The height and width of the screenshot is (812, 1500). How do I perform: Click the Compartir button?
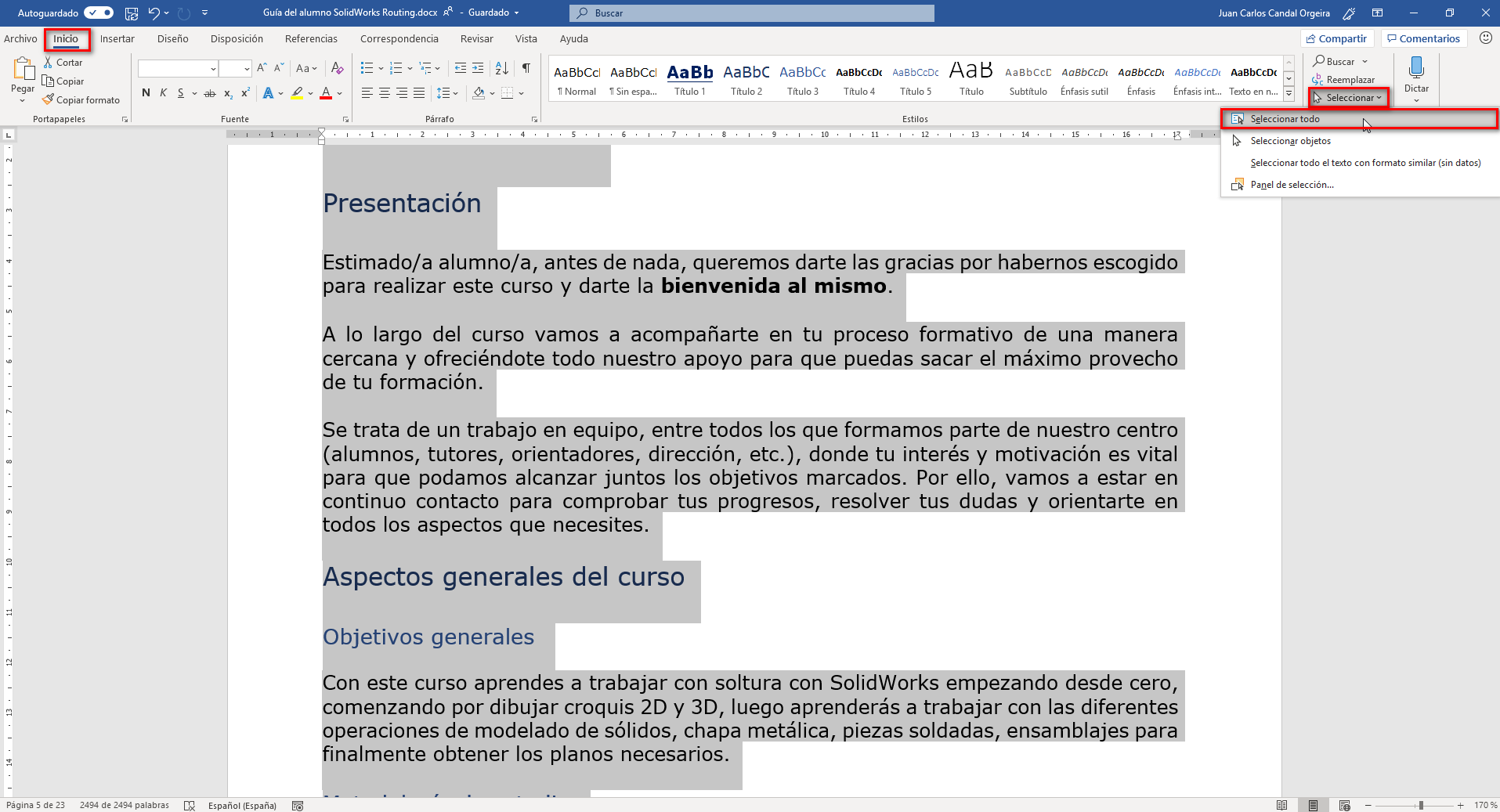1336,38
